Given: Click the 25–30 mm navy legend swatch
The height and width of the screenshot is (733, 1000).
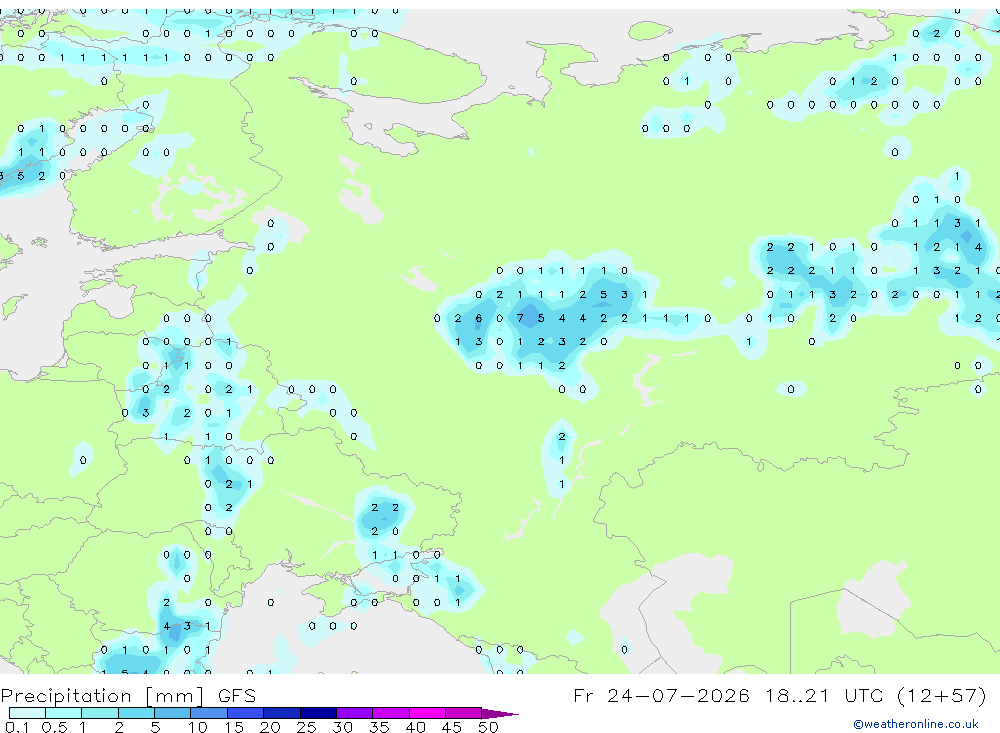Looking at the screenshot, I should [x=318, y=713].
